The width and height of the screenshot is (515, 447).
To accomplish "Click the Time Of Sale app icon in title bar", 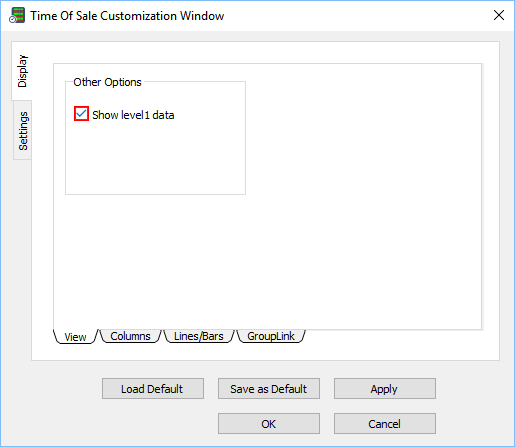I will click(17, 15).
